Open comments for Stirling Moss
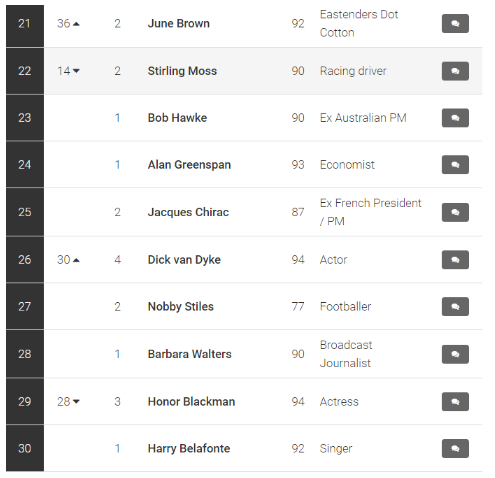 tap(455, 71)
